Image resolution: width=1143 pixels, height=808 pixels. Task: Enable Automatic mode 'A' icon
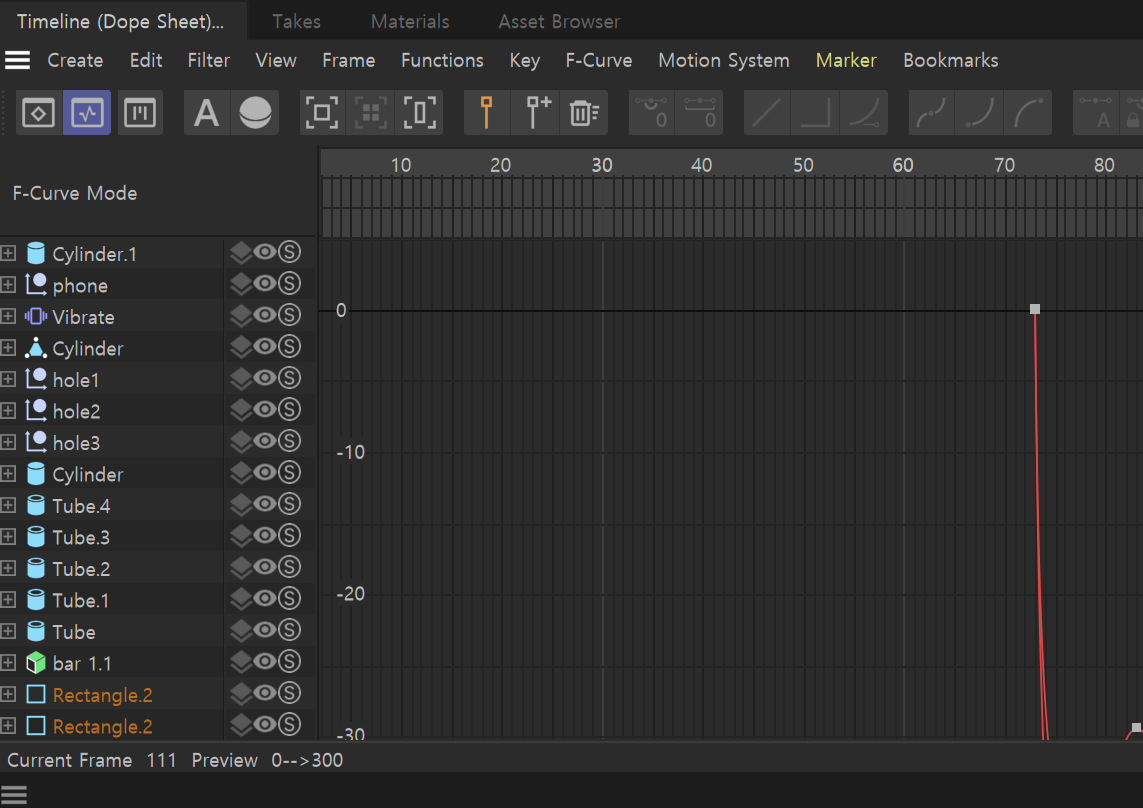click(206, 113)
